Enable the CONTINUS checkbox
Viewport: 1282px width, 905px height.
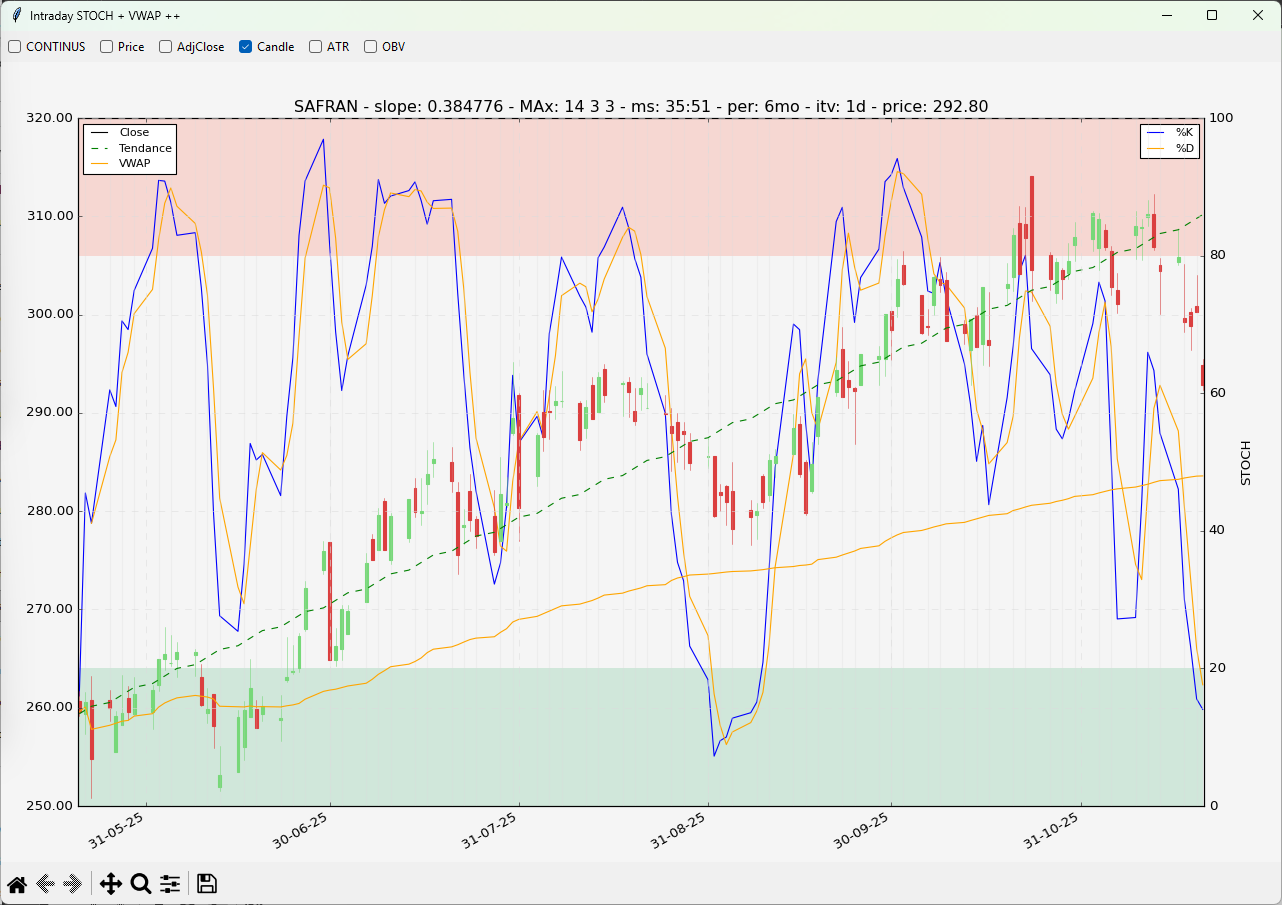click(x=15, y=47)
